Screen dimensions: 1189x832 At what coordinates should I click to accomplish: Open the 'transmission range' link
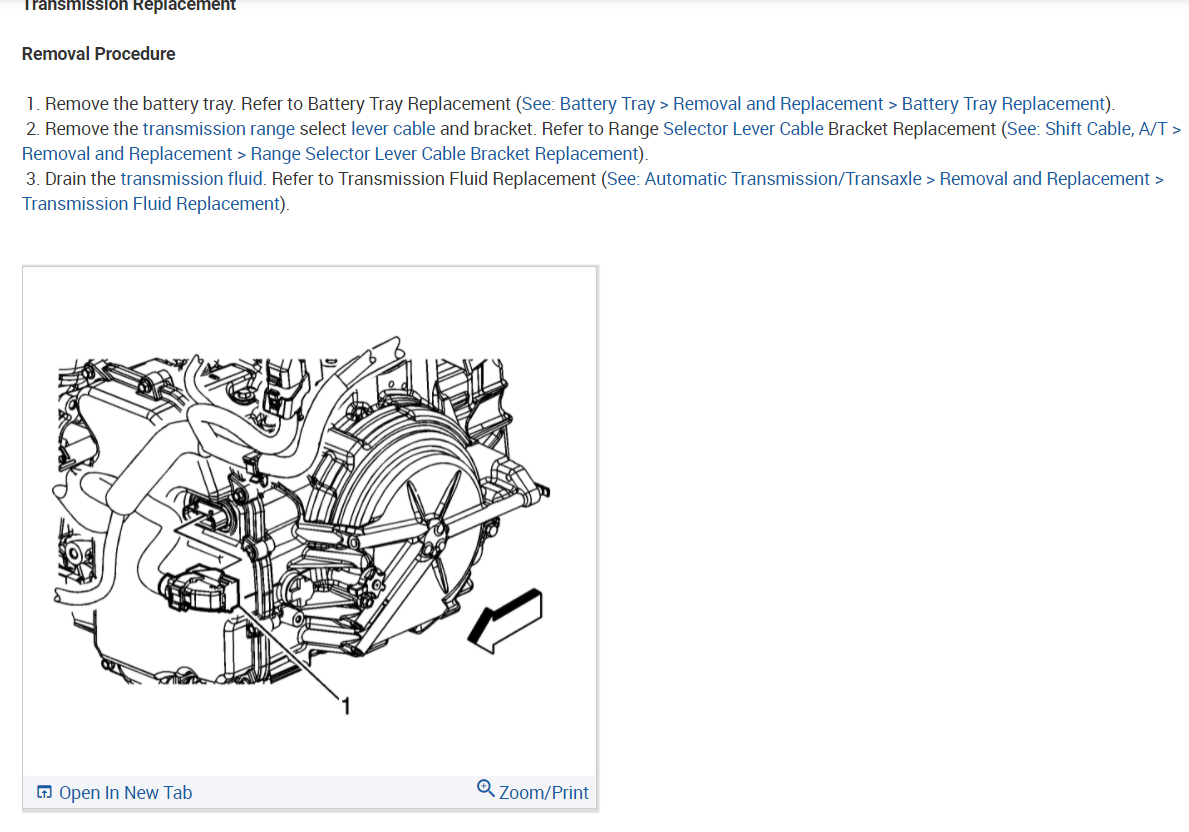click(x=218, y=129)
